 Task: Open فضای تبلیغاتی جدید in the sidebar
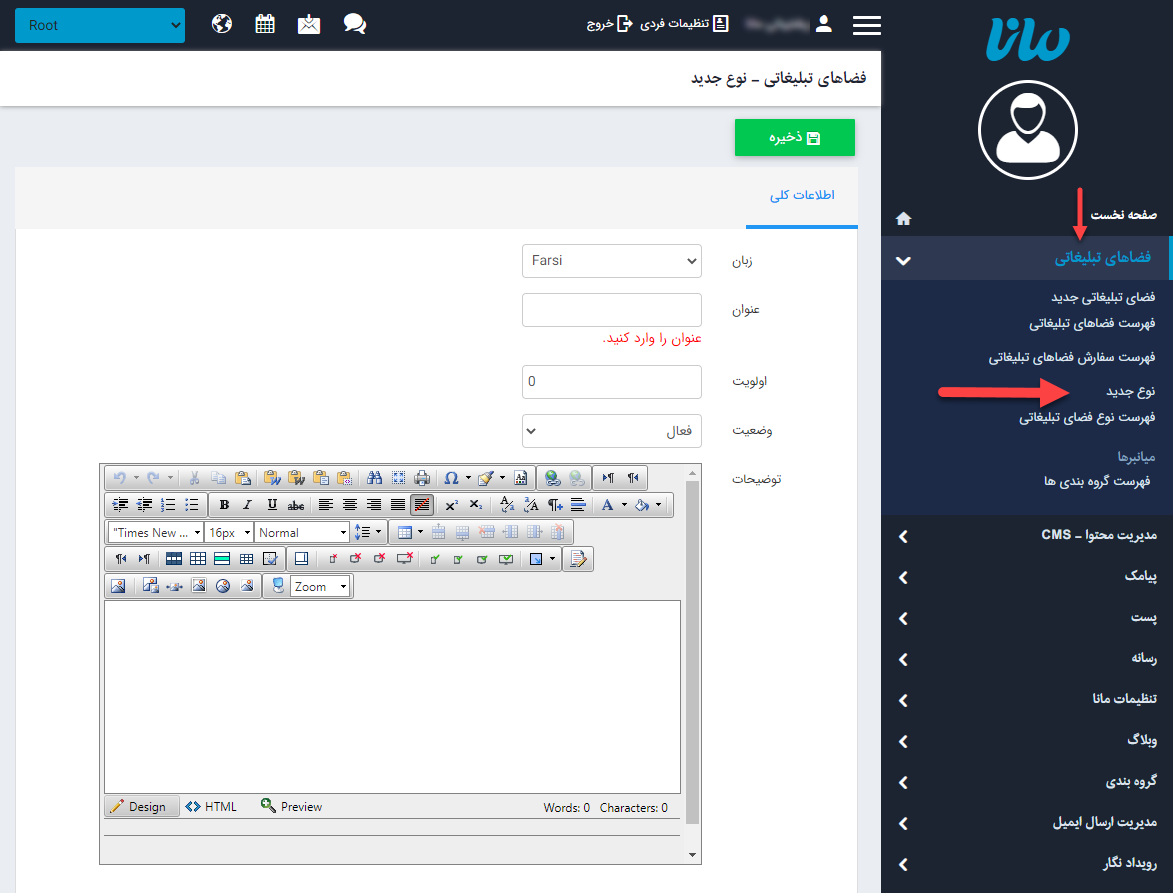(x=1103, y=298)
